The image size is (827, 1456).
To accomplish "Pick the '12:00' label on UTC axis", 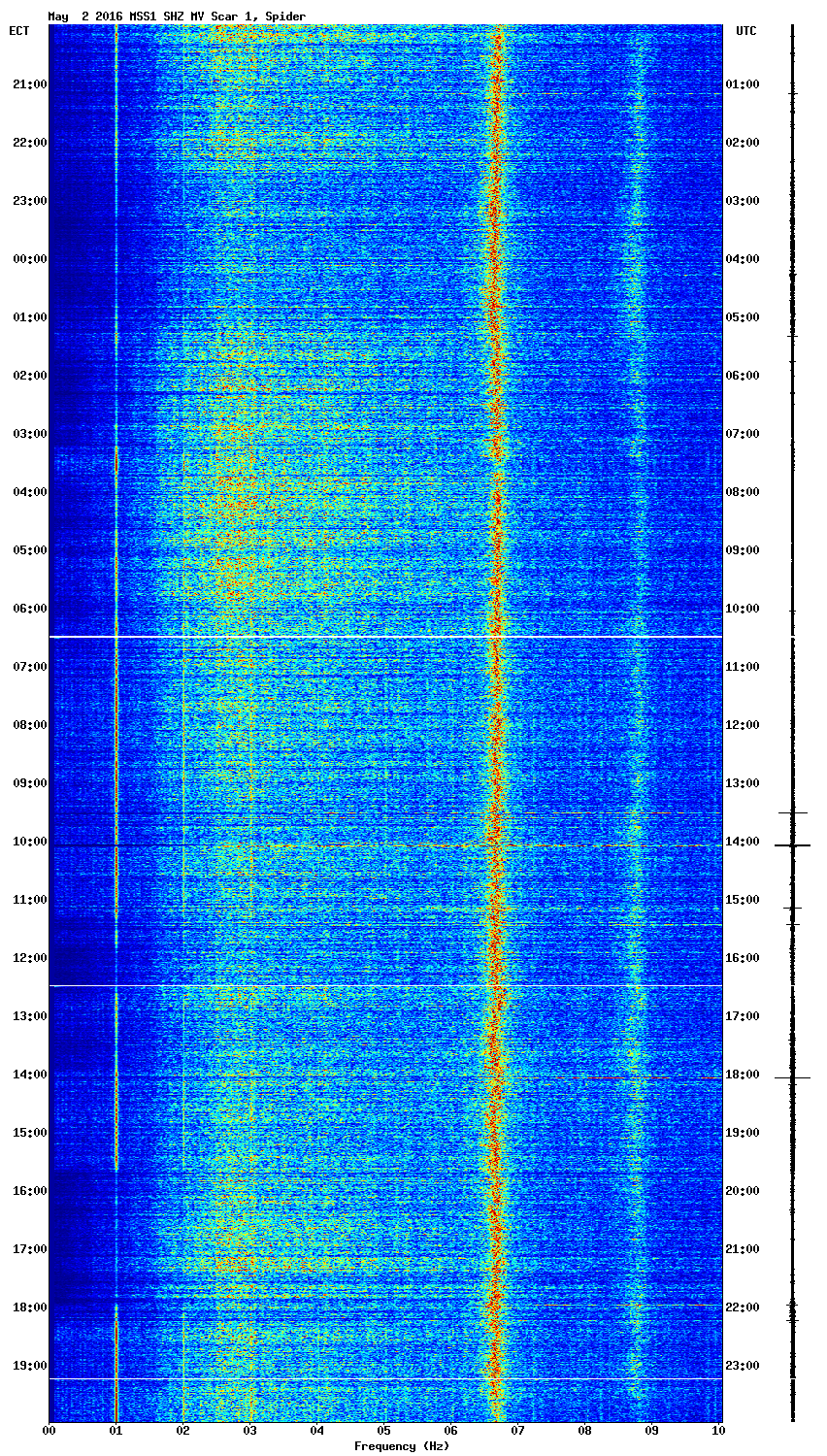I will click(x=743, y=725).
